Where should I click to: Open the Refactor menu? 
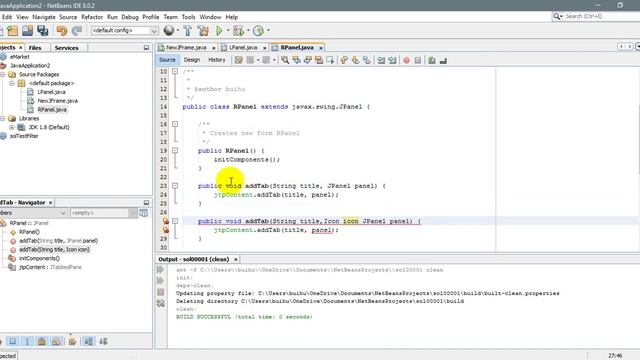(x=92, y=17)
